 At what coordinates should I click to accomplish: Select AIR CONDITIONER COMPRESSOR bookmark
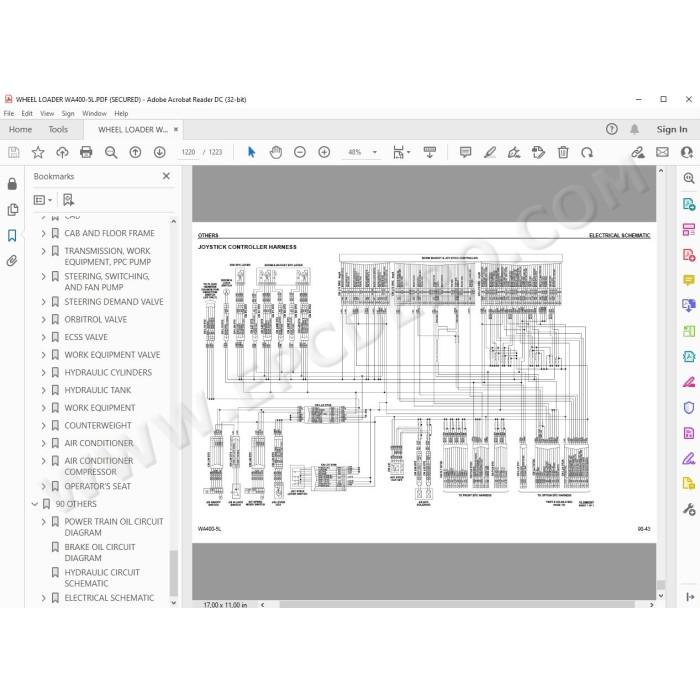(x=99, y=467)
